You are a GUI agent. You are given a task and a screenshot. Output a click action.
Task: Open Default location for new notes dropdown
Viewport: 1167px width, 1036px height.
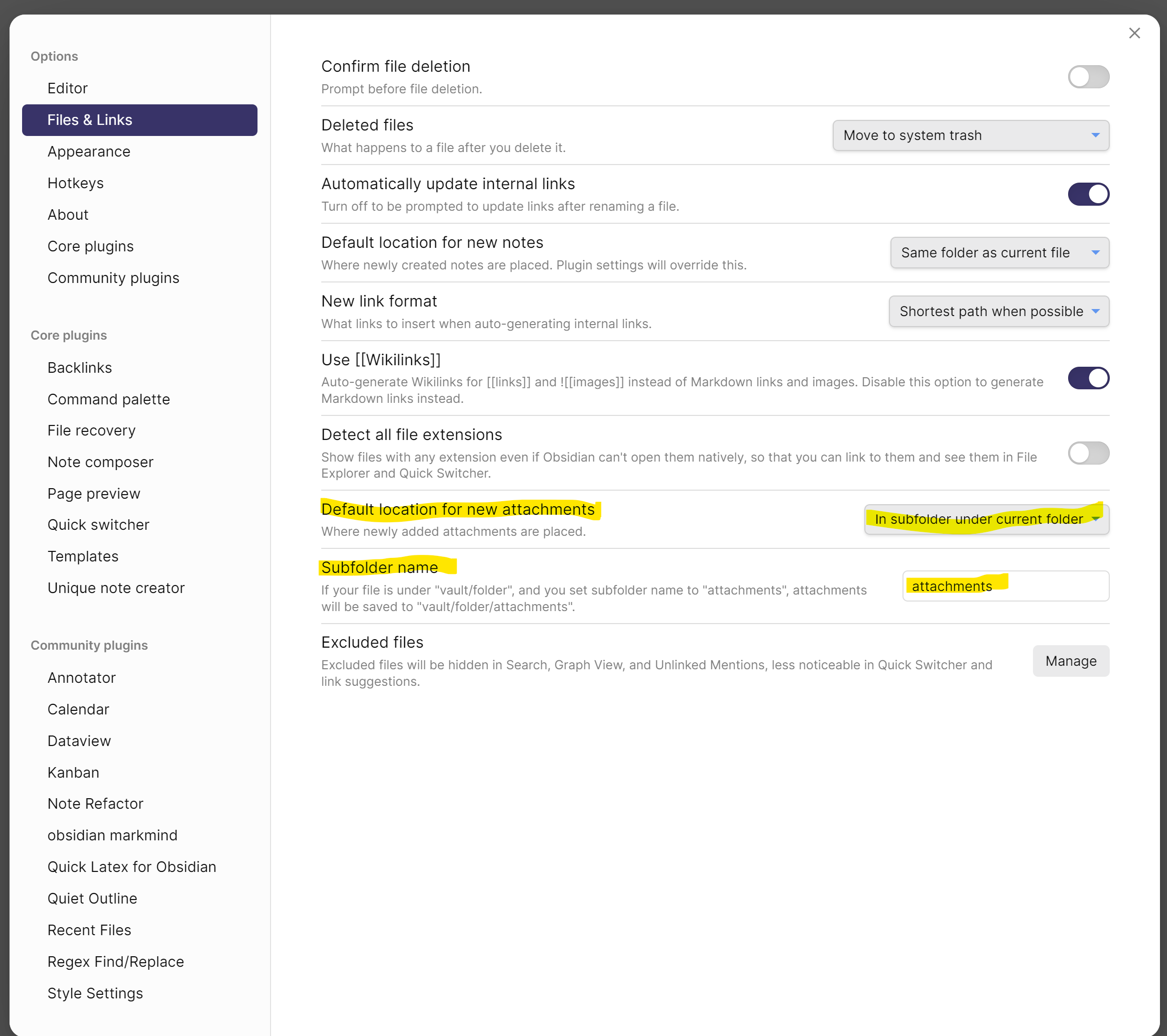coord(999,252)
